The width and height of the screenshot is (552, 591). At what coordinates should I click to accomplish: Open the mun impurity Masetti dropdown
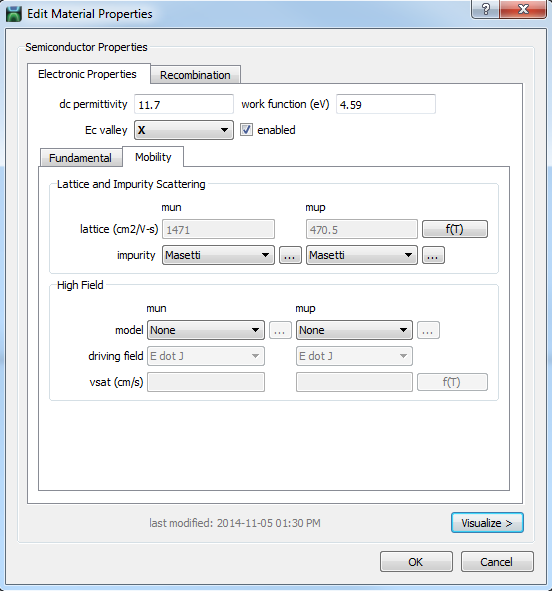point(218,255)
